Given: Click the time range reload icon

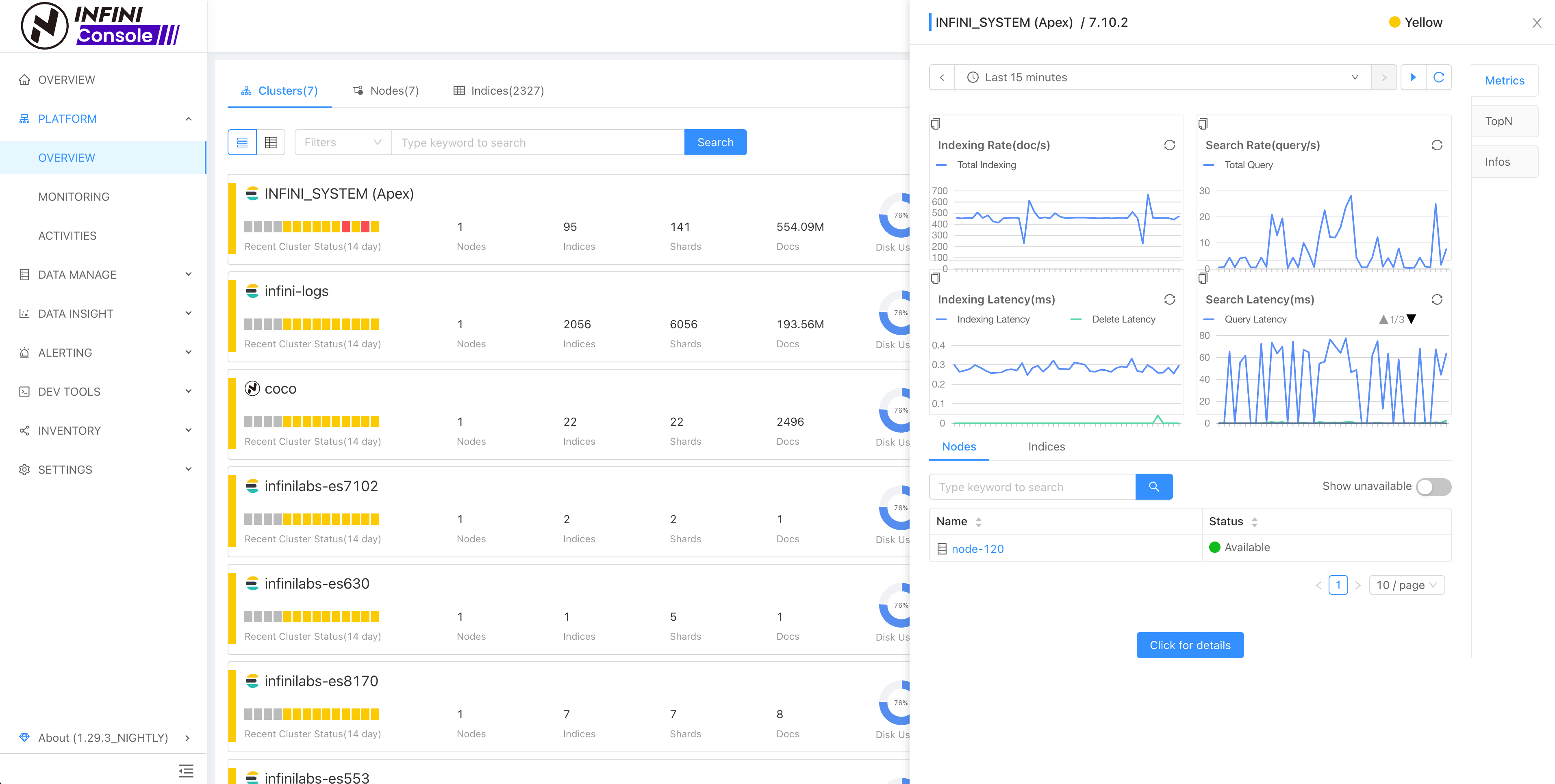Looking at the screenshot, I should 1438,77.
